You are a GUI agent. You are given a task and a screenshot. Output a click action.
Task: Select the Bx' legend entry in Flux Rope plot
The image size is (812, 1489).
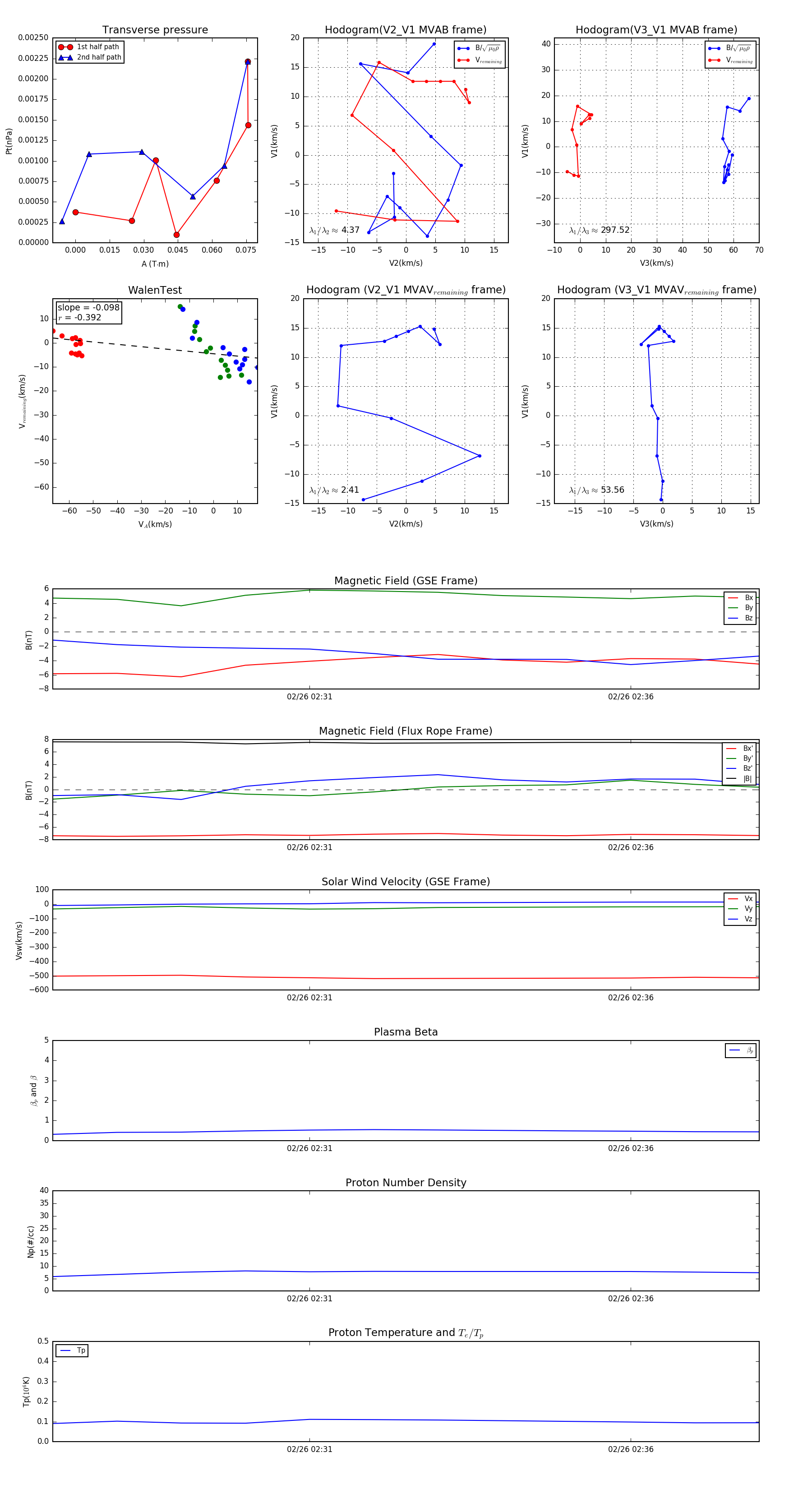739,749
